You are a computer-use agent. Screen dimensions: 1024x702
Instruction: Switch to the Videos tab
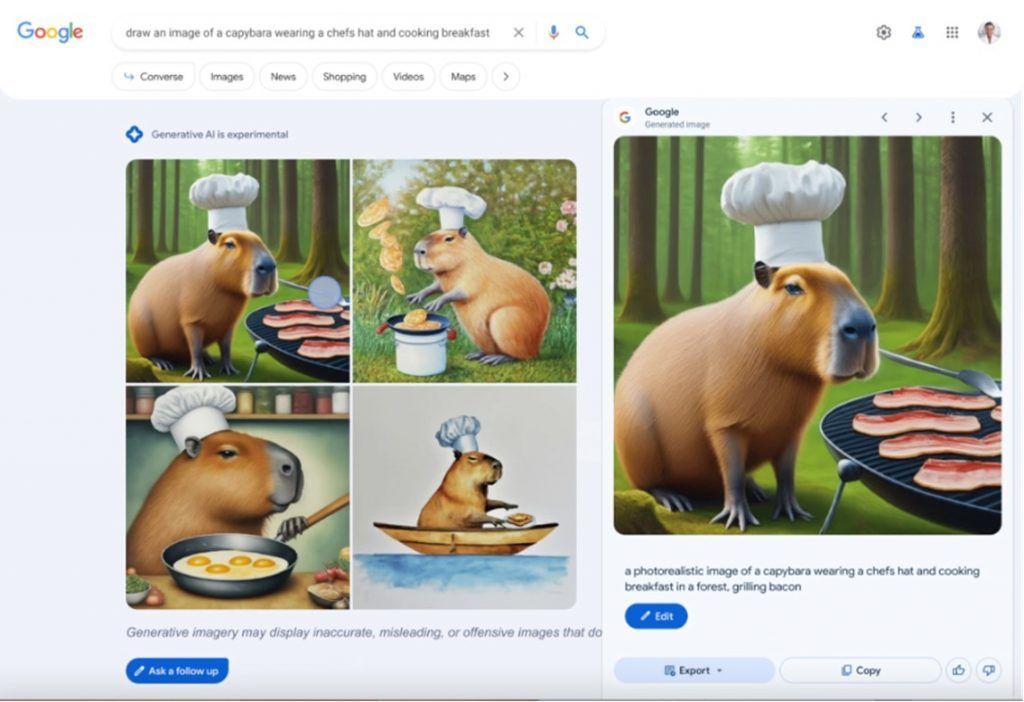click(x=408, y=76)
